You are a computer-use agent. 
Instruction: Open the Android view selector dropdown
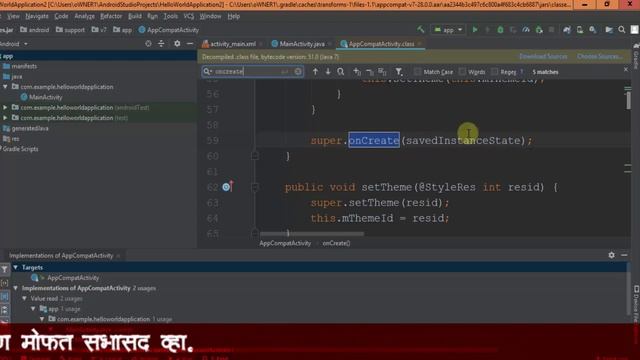tap(14, 43)
